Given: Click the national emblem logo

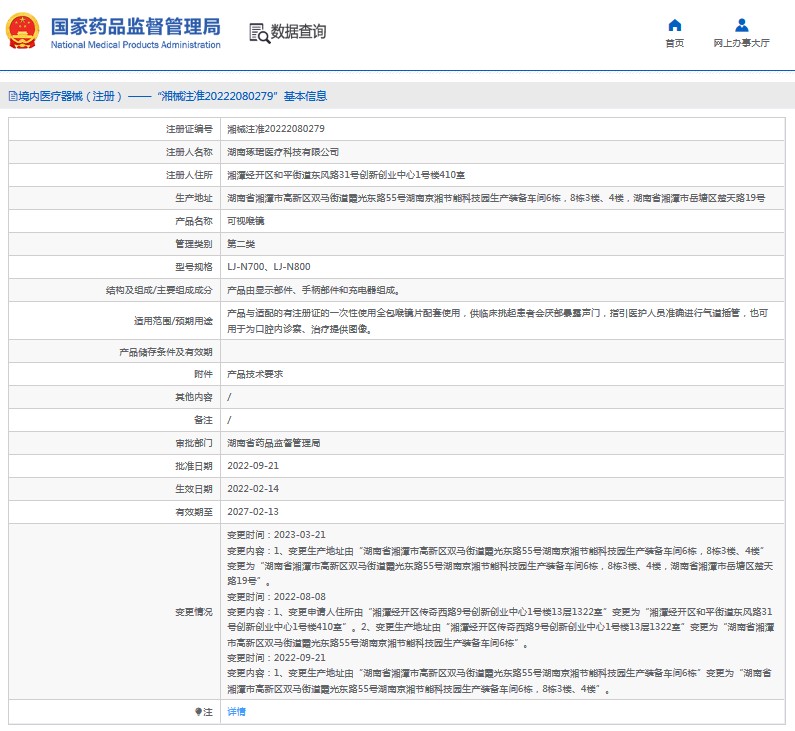Looking at the screenshot, I should [x=24, y=32].
